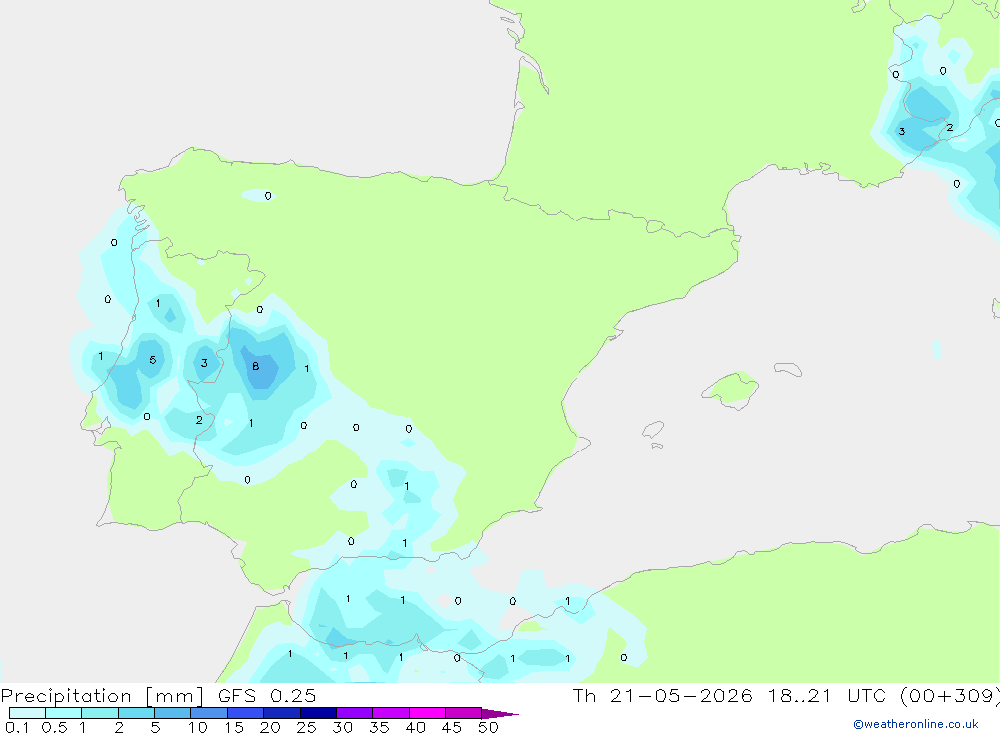Click the legend label 10
1000x733 pixels.
point(197,727)
